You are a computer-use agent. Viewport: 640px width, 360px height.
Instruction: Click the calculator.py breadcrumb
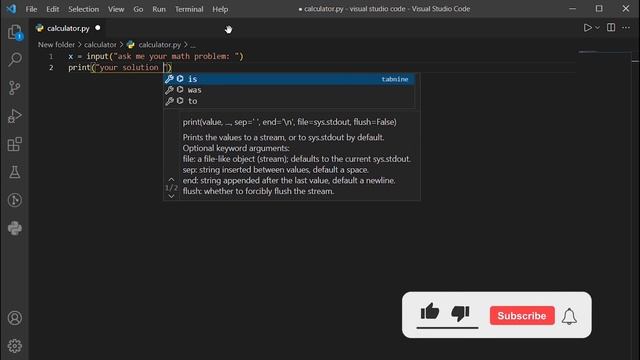click(159, 44)
